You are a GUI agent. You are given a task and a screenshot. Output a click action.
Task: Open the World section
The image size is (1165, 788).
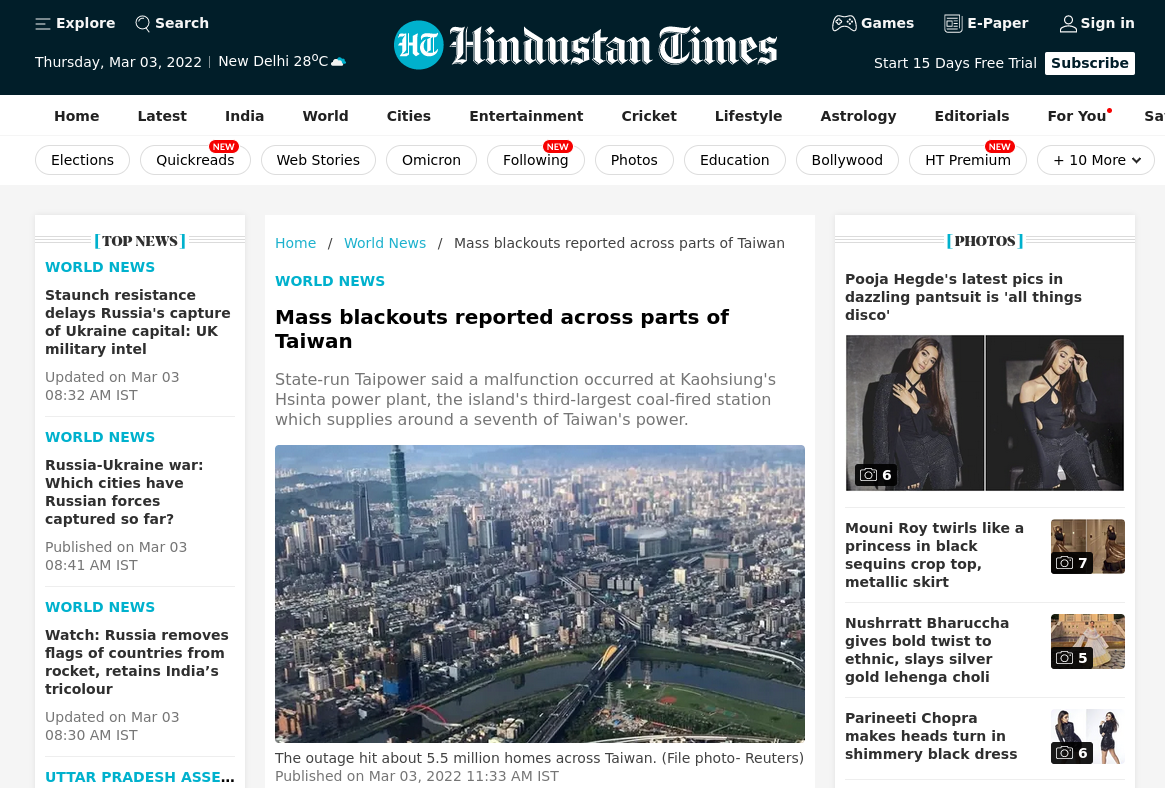tap(325, 116)
